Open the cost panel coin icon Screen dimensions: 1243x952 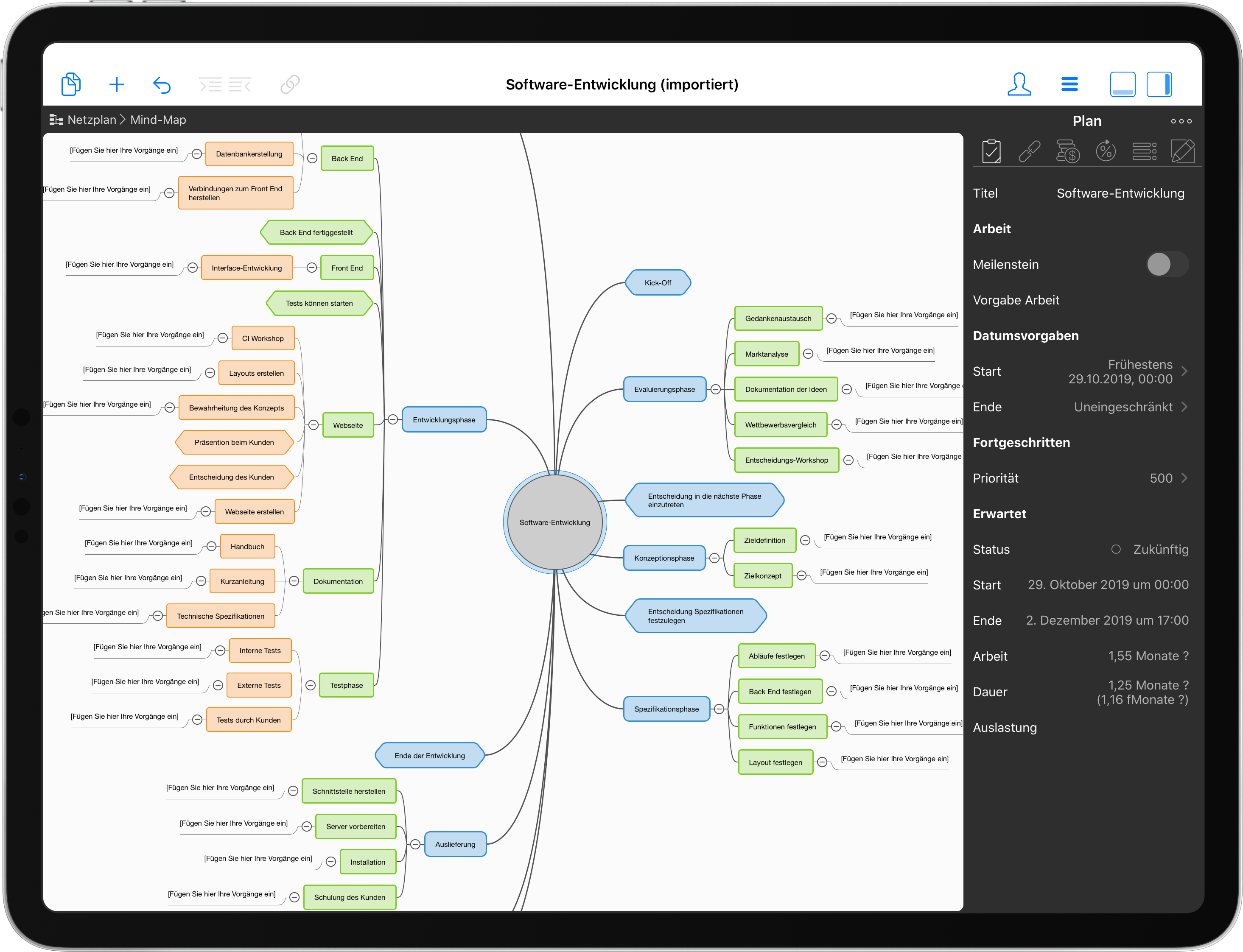point(1068,151)
